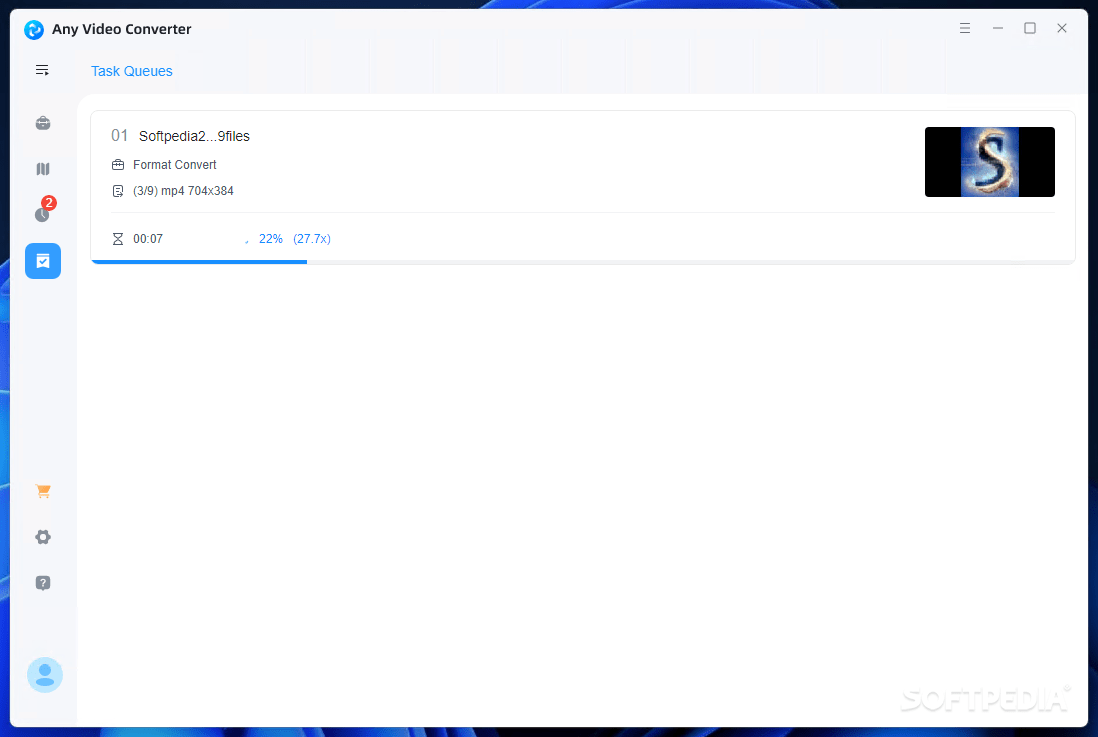Open the conversion toolbox panel
The image size is (1098, 737).
coord(42,122)
